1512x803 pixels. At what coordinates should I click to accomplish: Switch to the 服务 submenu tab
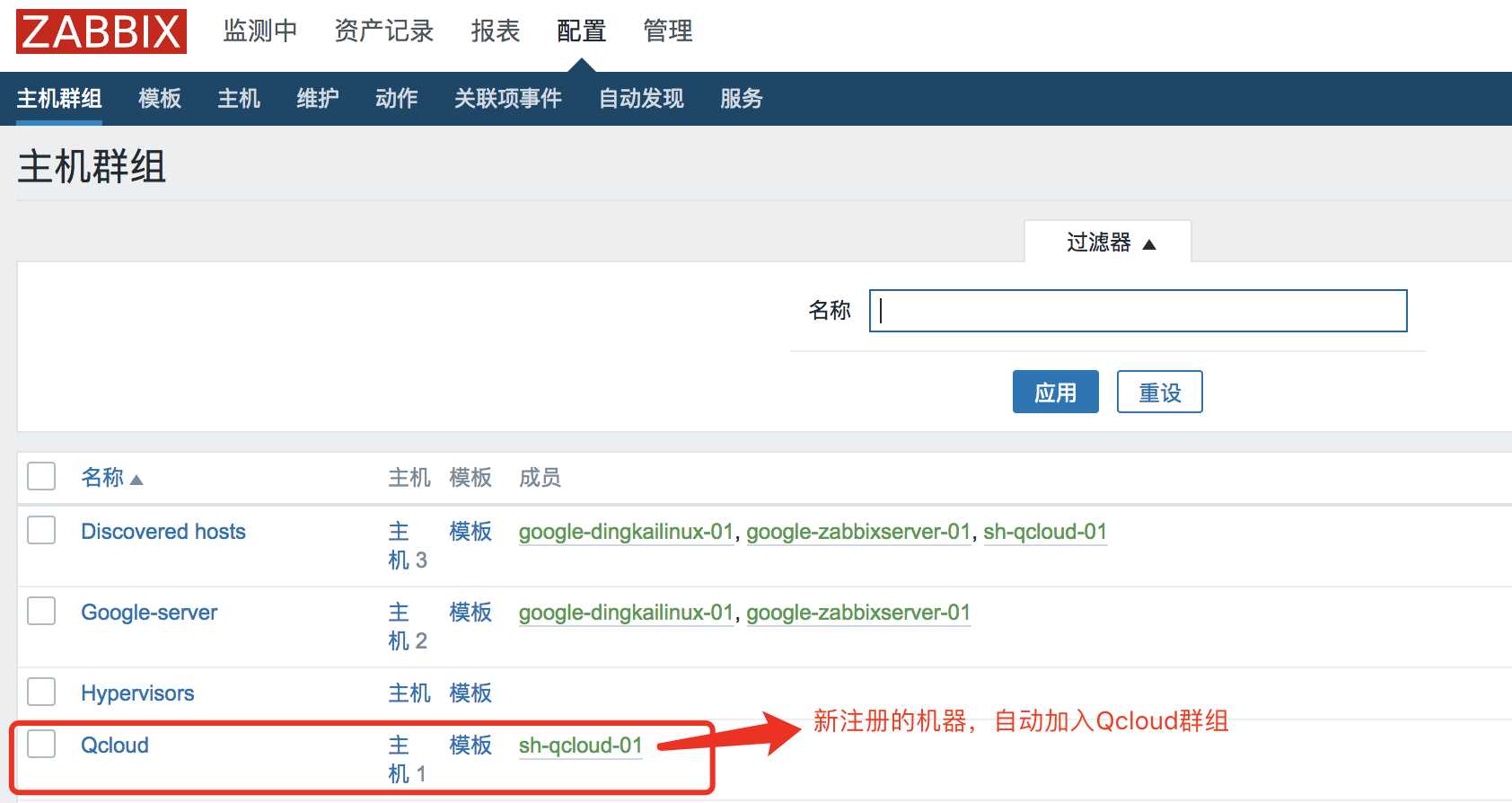pyautogui.click(x=742, y=98)
